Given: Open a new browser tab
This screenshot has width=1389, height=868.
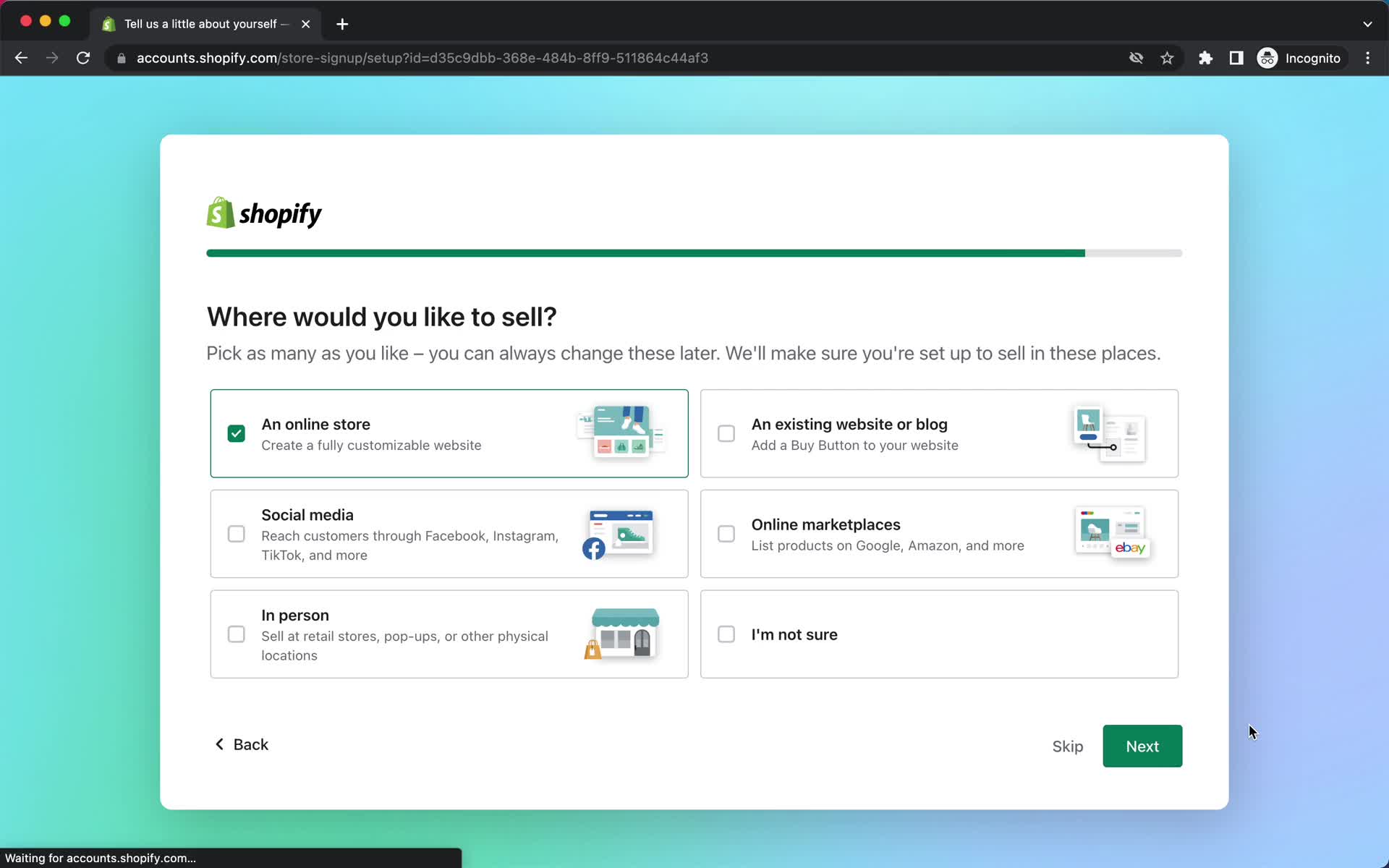Looking at the screenshot, I should point(341,24).
